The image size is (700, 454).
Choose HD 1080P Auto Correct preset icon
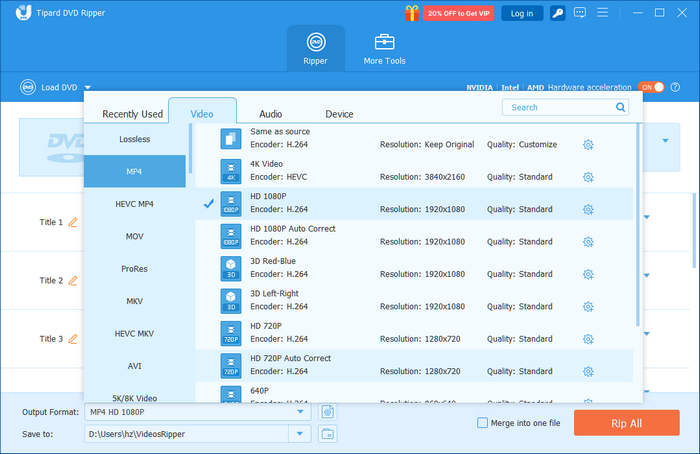(231, 236)
